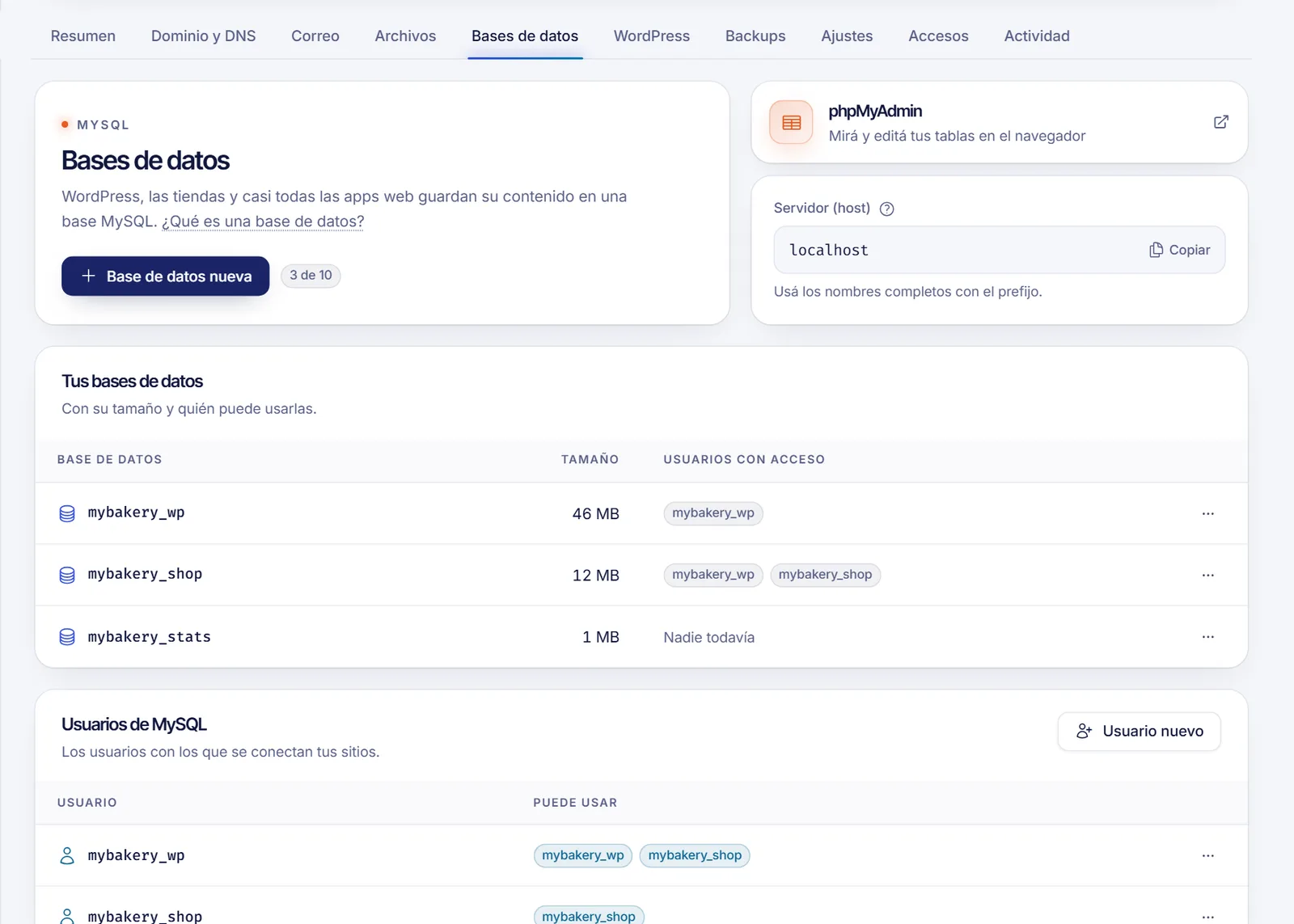
Task: Click the TAMAÑO column header
Action: tap(590, 459)
